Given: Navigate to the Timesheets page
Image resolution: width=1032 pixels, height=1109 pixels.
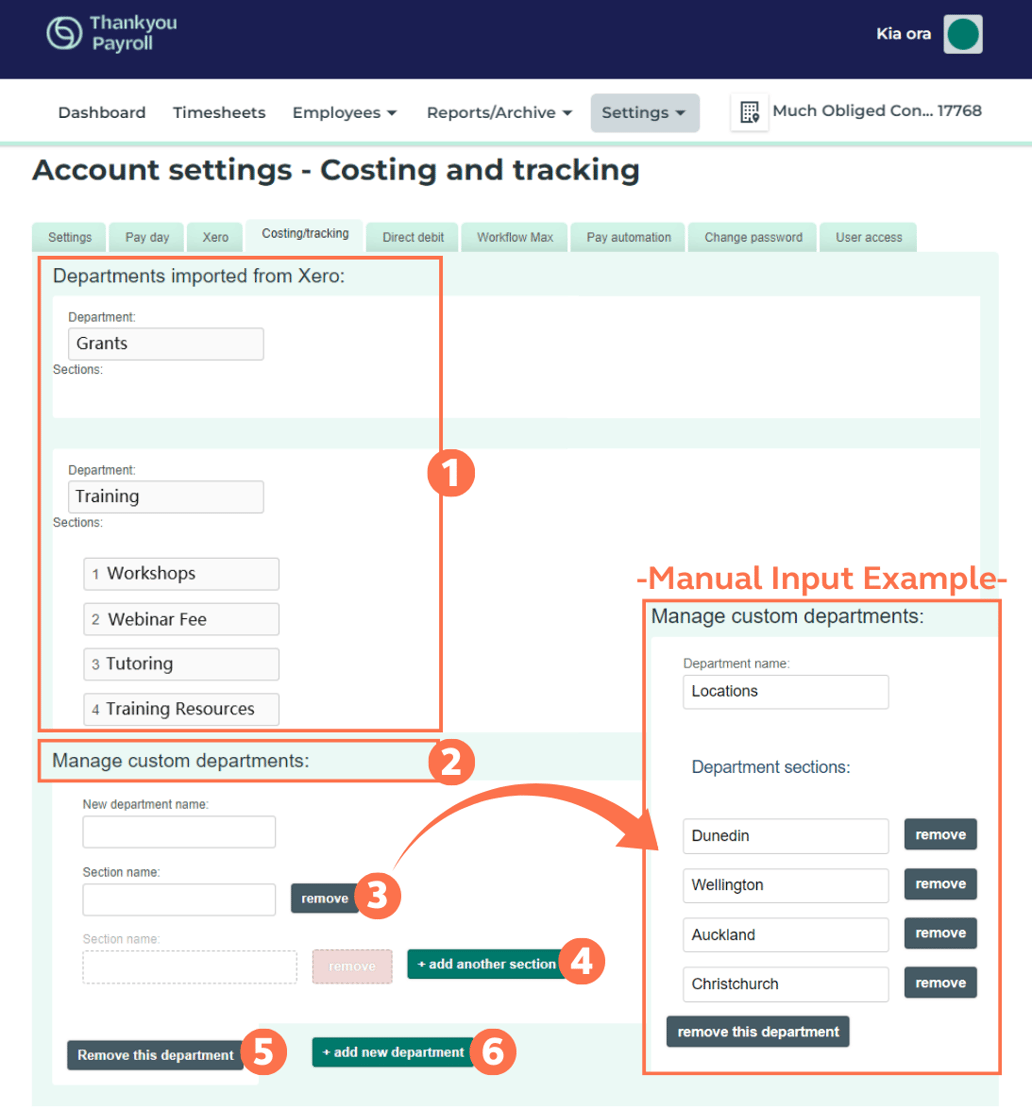Looking at the screenshot, I should tap(219, 112).
